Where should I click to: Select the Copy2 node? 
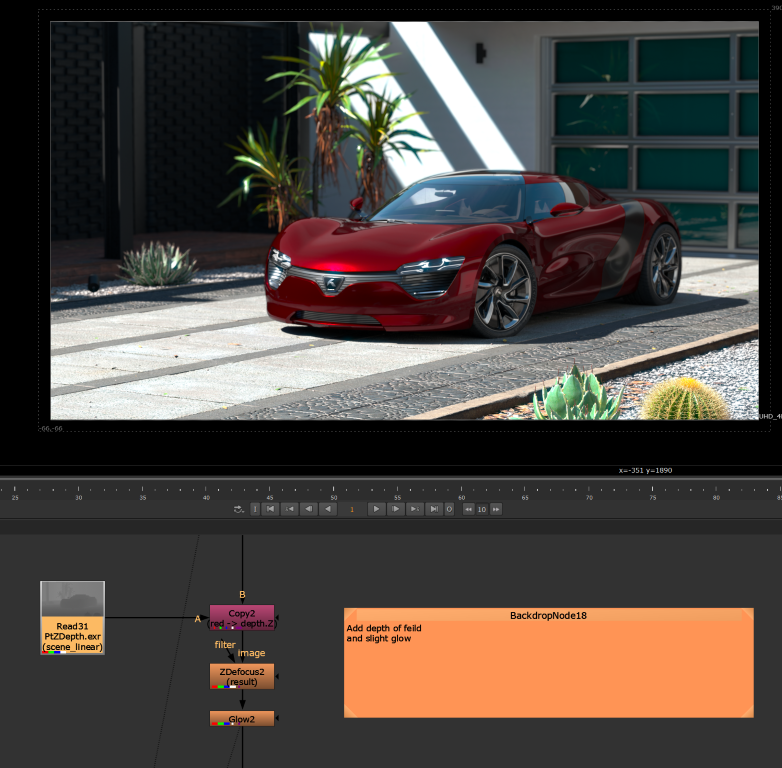241,617
